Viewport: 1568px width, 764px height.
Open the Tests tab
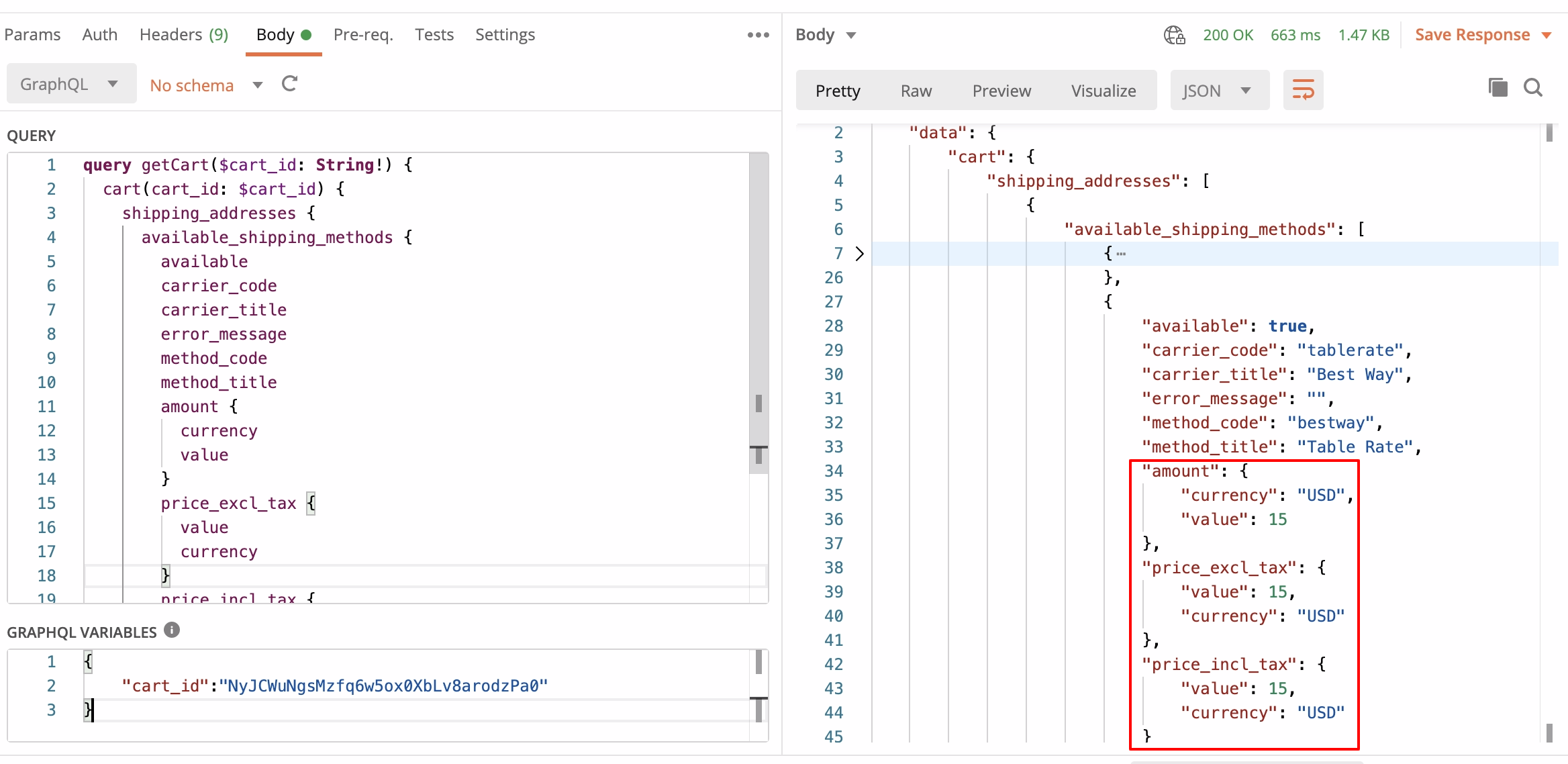point(434,35)
